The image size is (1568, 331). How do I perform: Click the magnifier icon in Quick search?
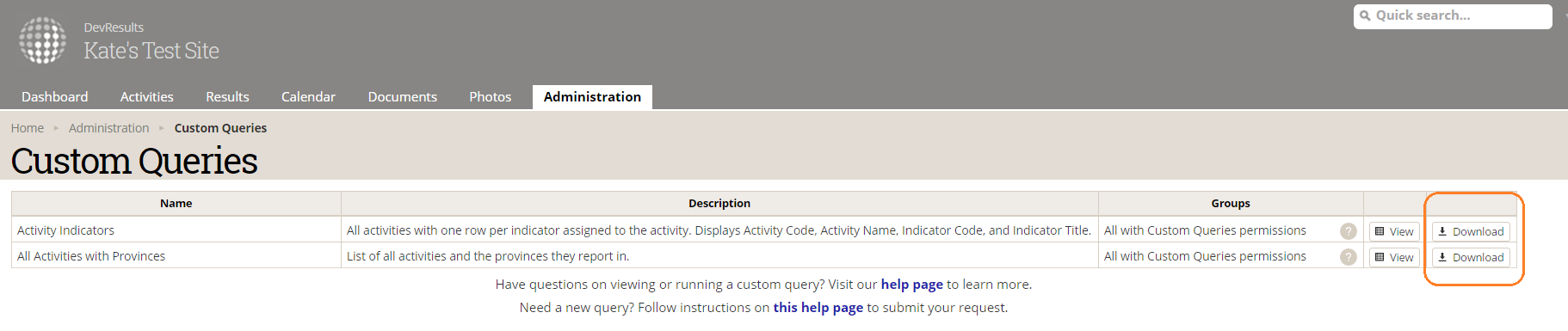1365,15
